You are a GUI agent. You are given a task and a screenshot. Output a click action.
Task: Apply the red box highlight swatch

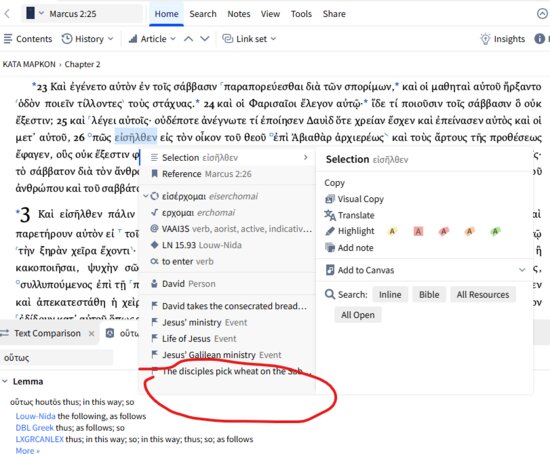(418, 231)
